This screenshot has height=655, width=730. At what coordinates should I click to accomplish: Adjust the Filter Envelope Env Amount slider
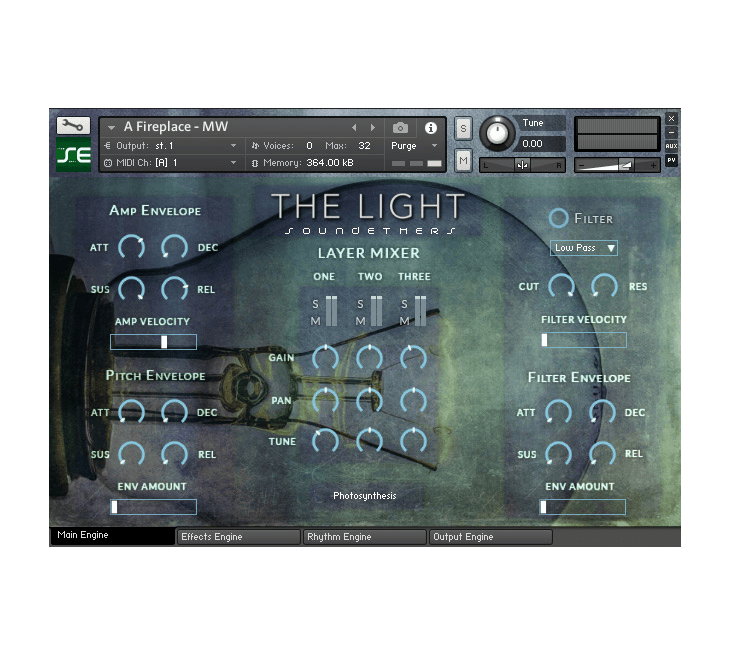[x=583, y=507]
